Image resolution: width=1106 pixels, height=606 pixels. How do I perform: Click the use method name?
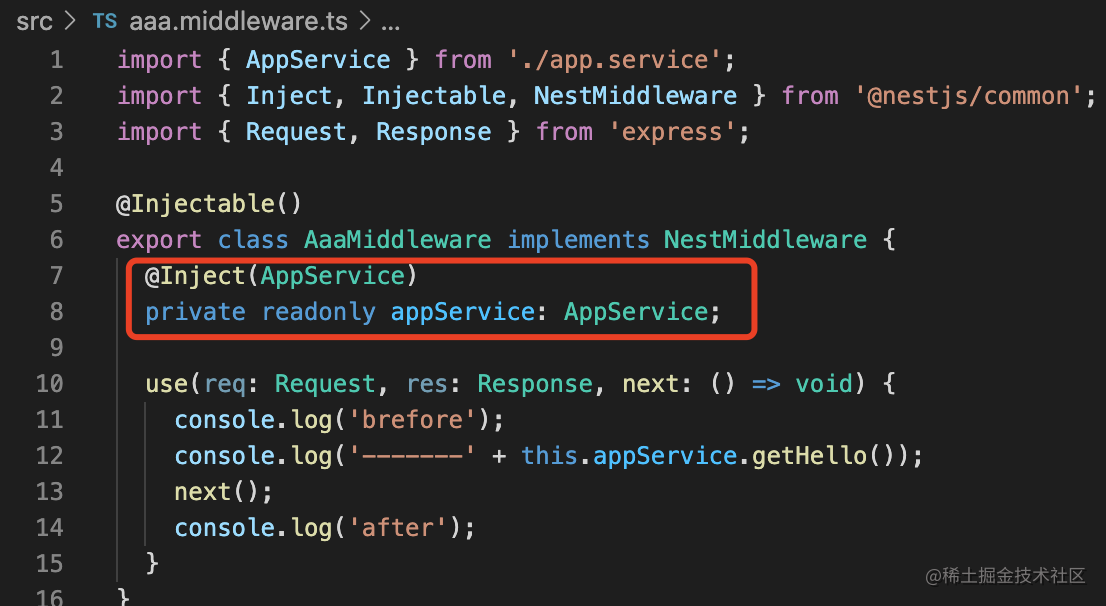[x=166, y=383]
